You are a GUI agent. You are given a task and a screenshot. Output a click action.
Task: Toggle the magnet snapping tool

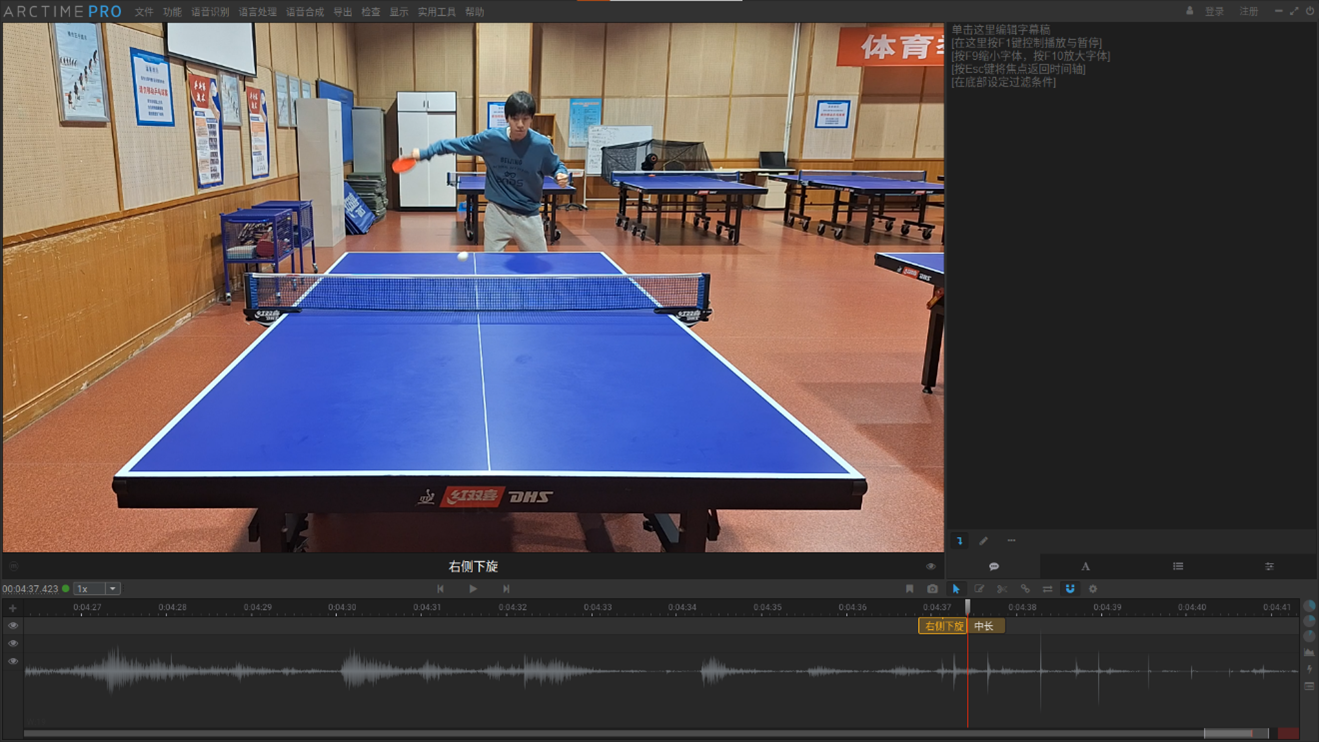[1070, 589]
